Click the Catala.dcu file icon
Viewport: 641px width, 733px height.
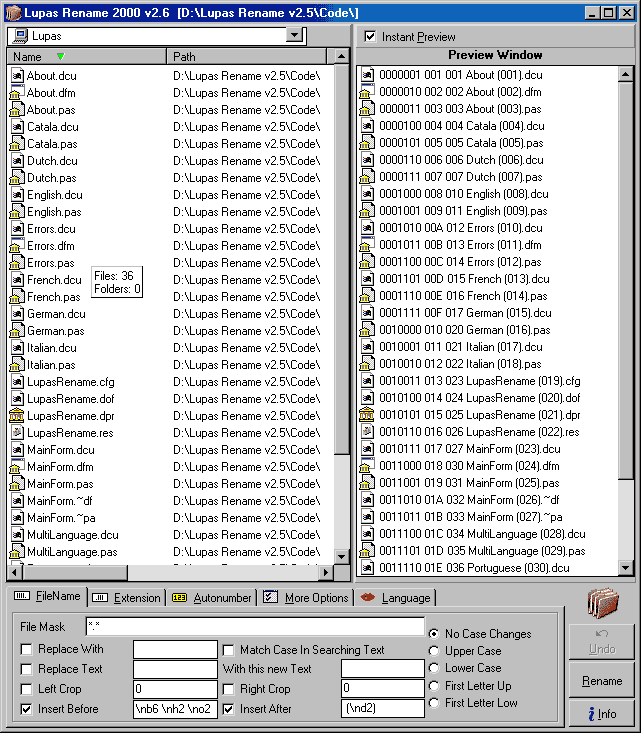coord(16,127)
